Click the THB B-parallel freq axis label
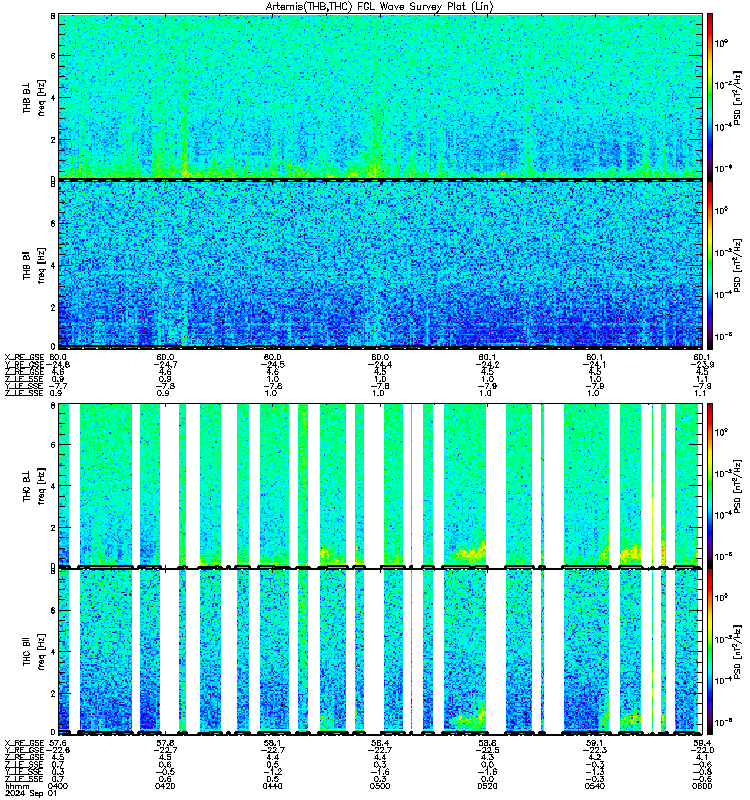 click(34, 265)
